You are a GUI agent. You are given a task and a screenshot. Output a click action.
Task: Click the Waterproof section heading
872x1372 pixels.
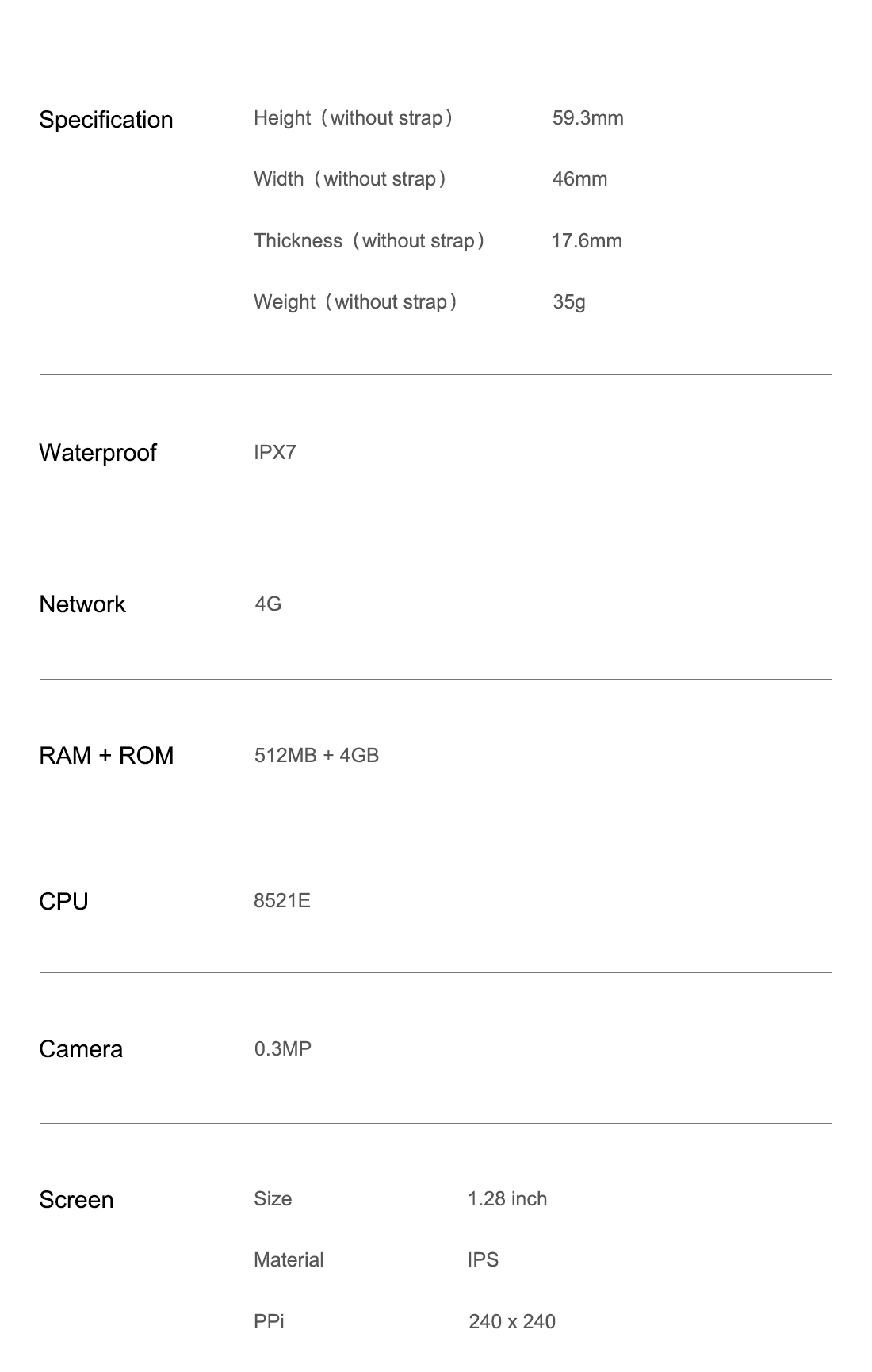[98, 453]
